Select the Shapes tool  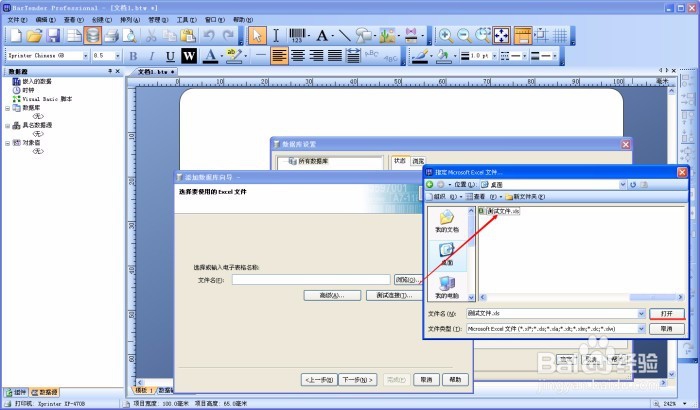[x=363, y=36]
